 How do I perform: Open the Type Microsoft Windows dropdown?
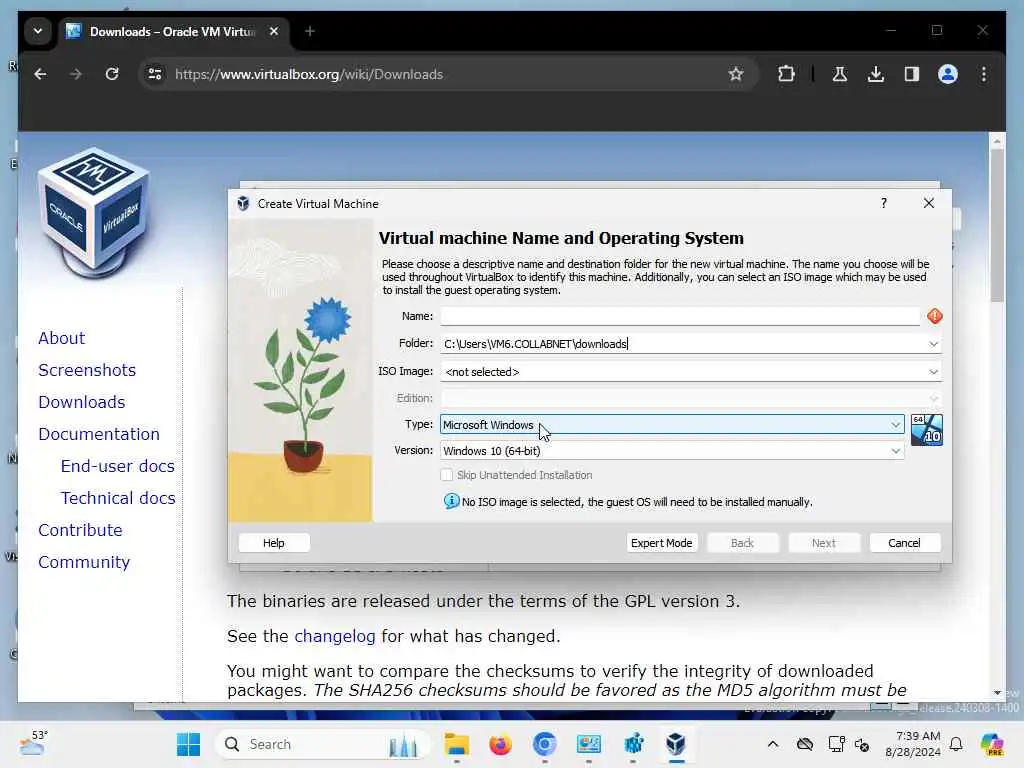pyautogui.click(x=672, y=424)
